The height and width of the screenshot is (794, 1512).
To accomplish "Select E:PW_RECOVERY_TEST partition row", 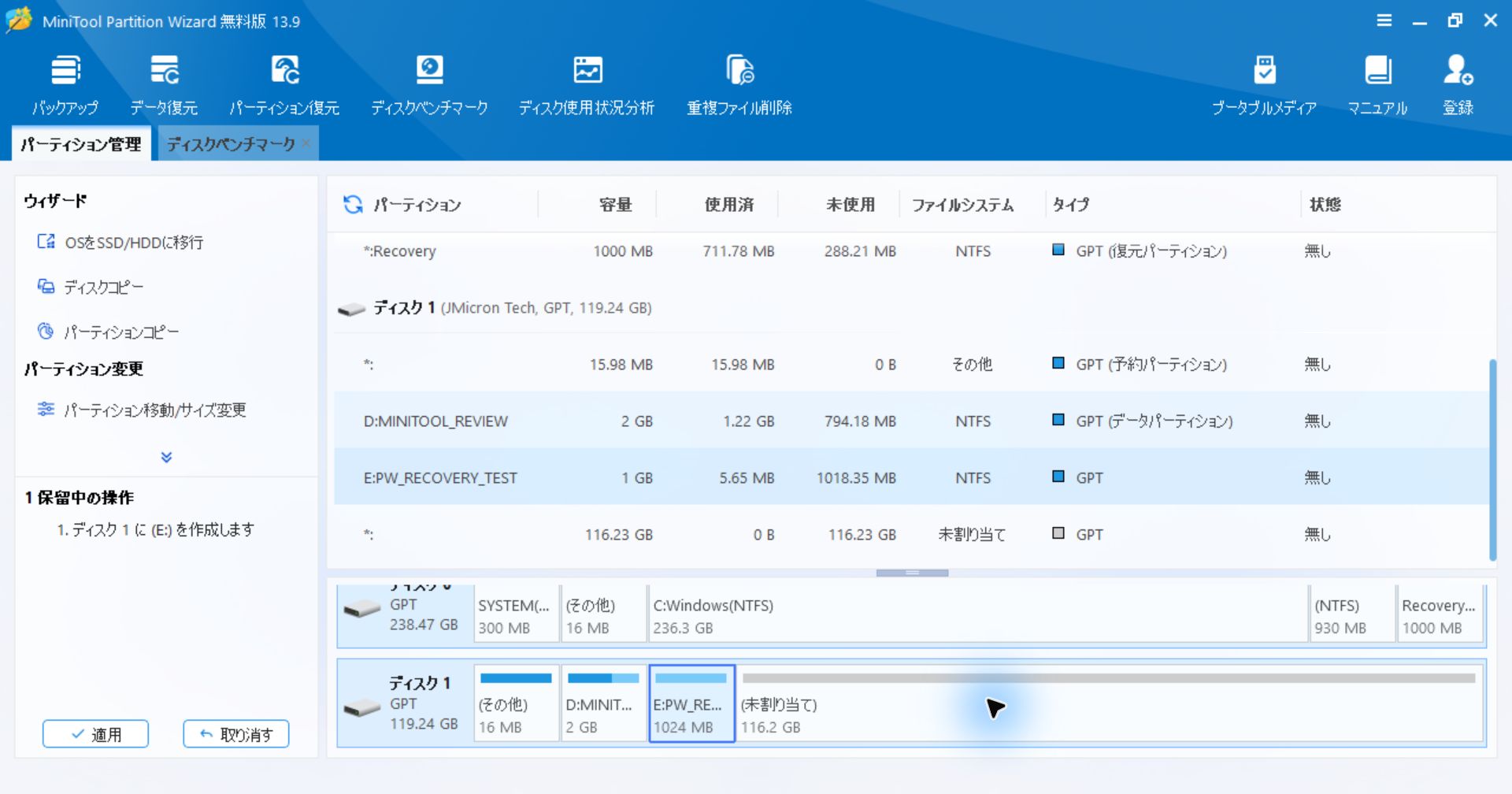I will click(911, 478).
